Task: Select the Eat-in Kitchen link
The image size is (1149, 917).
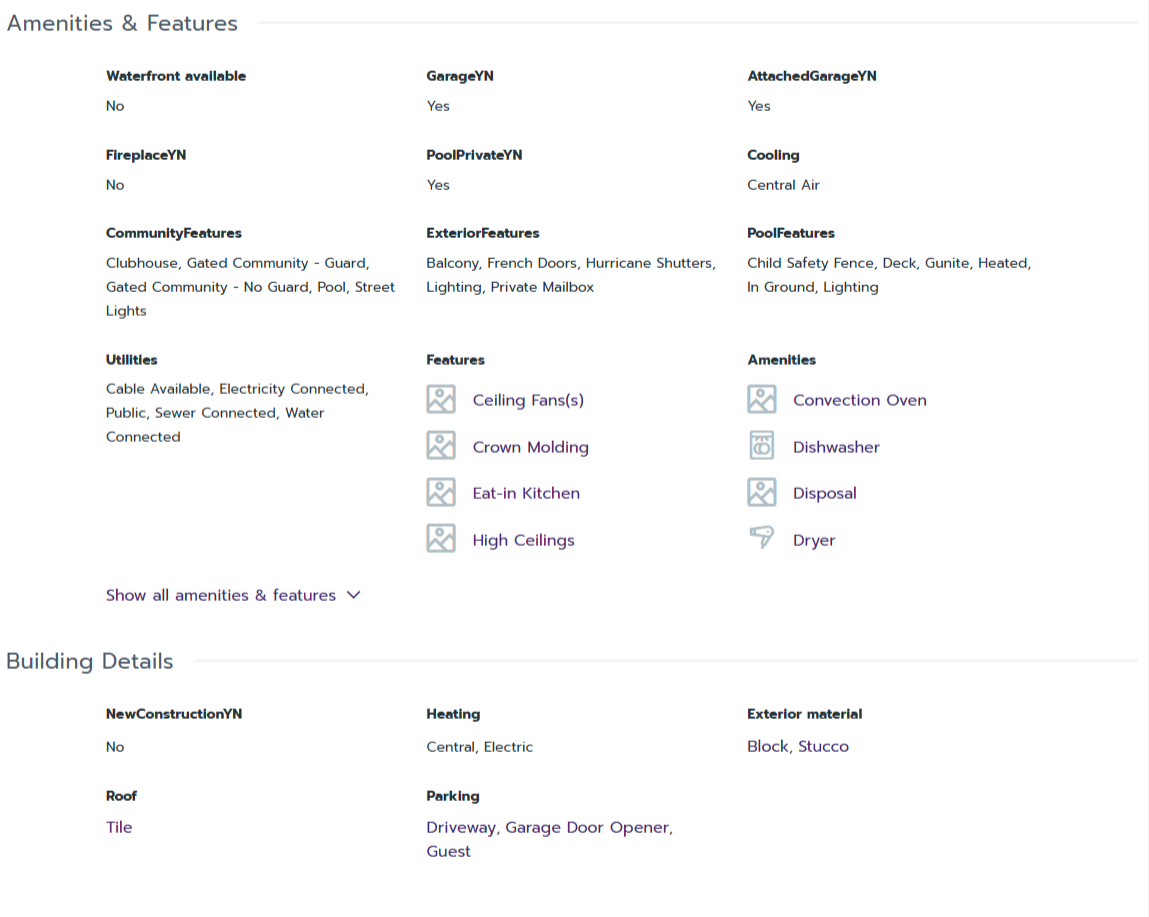Action: tap(526, 493)
